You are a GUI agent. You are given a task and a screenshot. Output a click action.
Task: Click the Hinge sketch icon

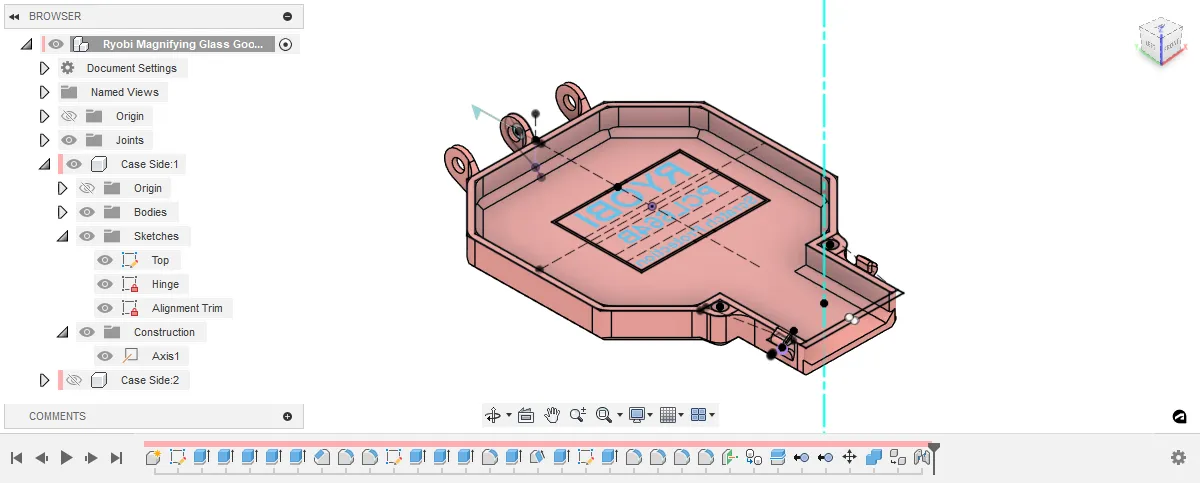130,284
